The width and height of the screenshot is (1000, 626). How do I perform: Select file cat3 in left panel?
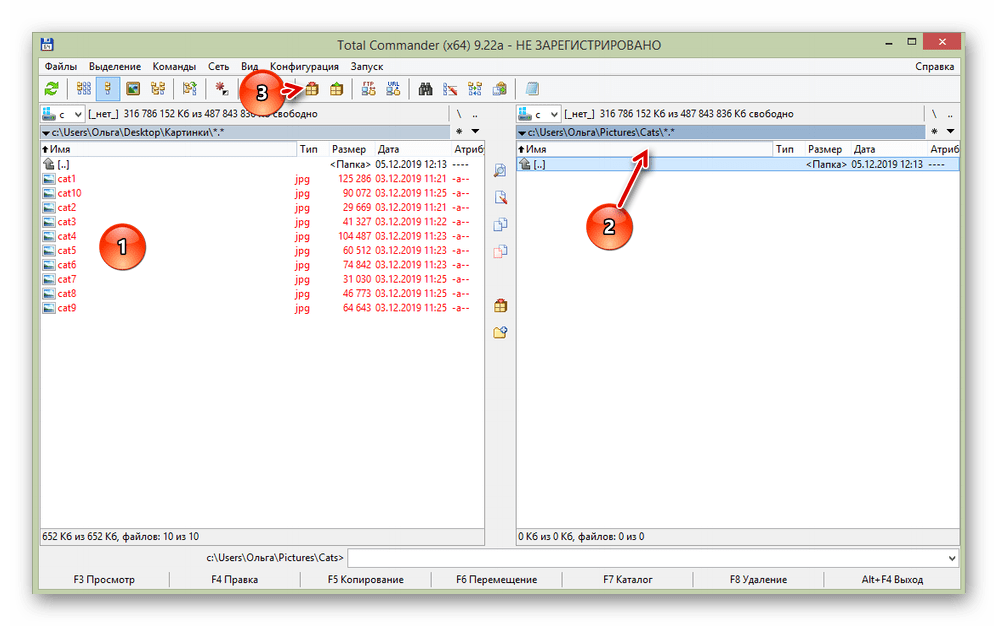pyautogui.click(x=66, y=222)
